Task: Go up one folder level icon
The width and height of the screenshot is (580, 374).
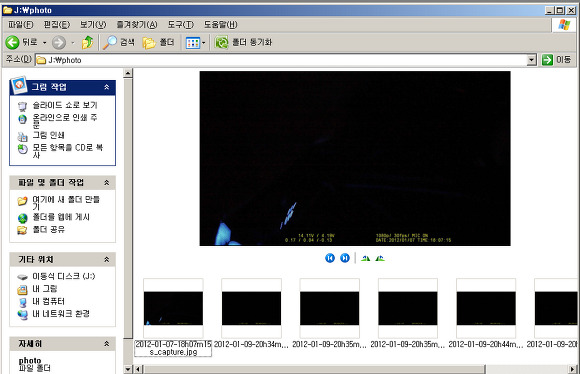Action: [88, 42]
